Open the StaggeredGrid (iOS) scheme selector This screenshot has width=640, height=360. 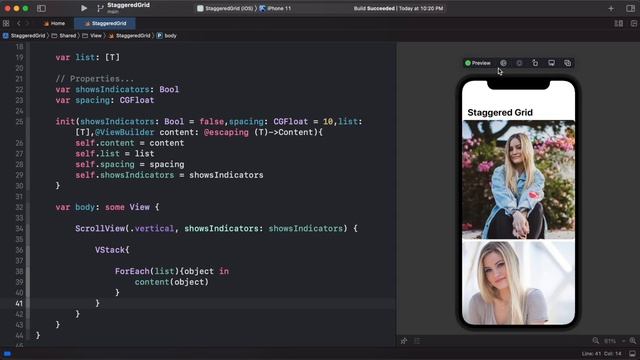point(225,8)
